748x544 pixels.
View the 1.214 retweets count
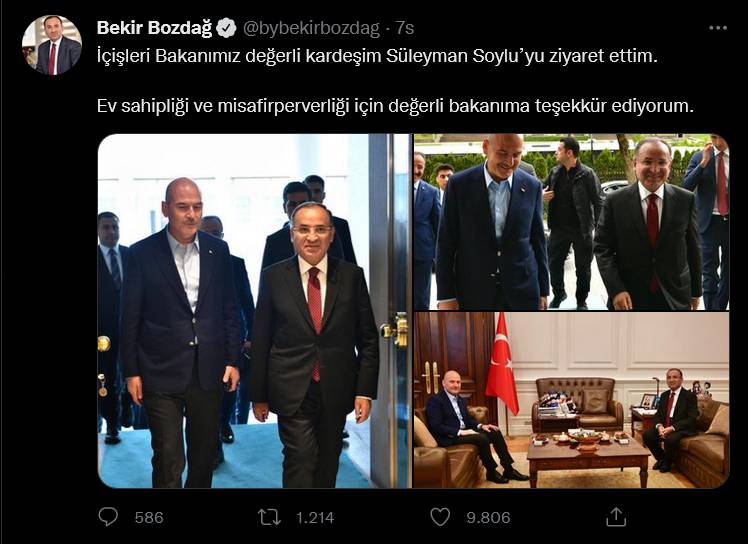(315, 517)
